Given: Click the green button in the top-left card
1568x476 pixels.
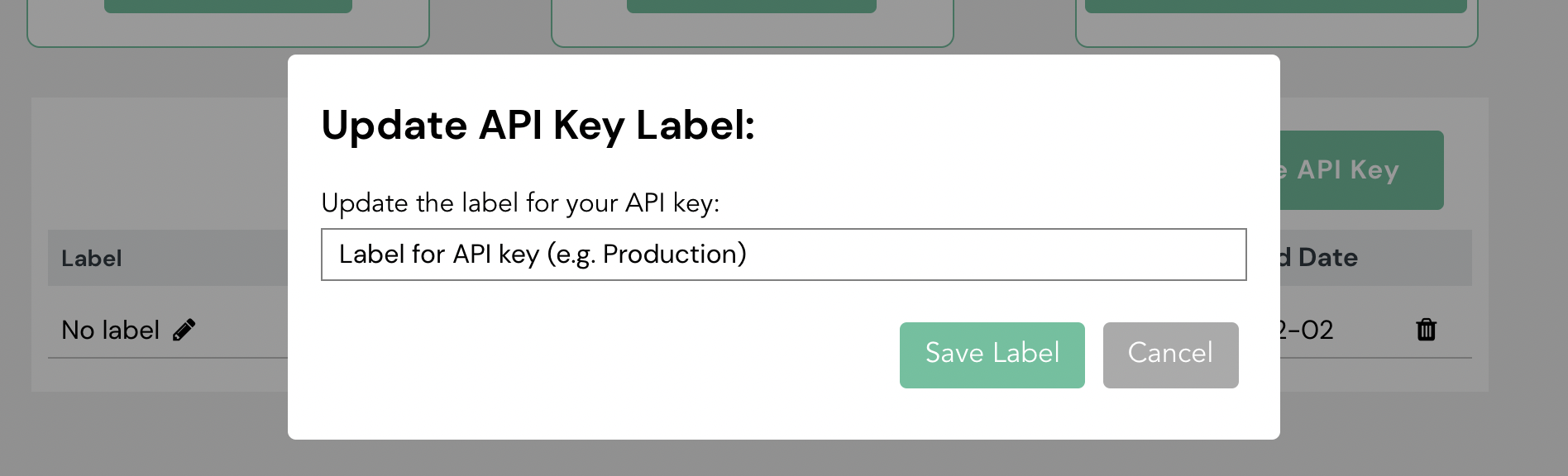Looking at the screenshot, I should [x=228, y=6].
